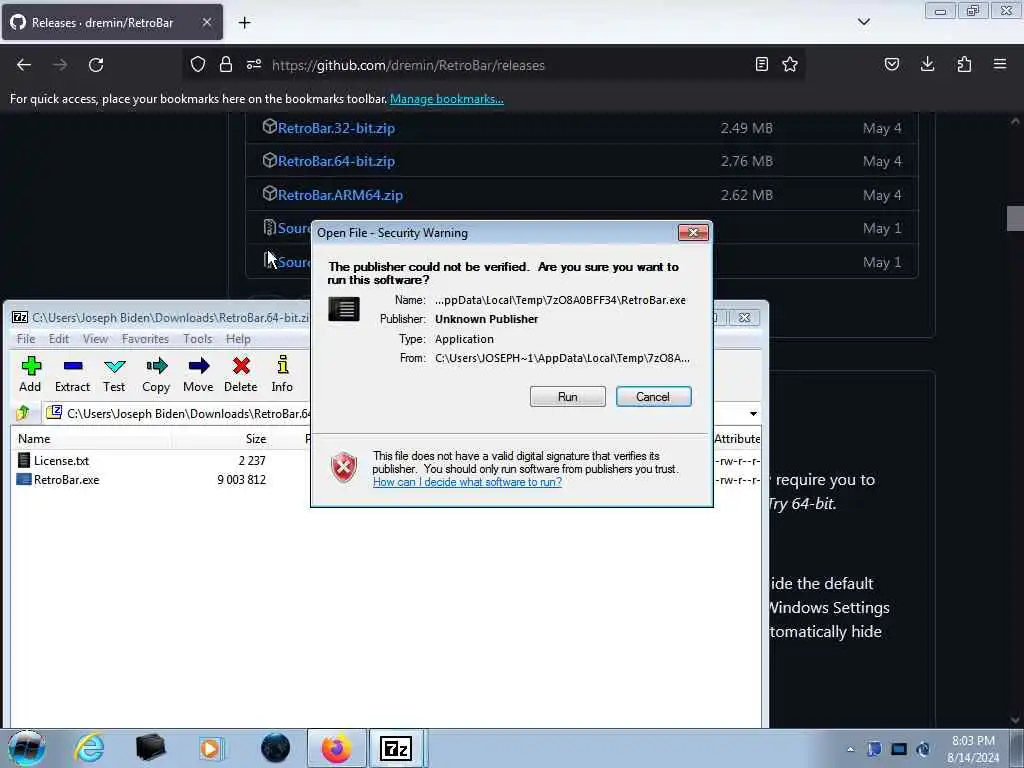Select the Releases · dremin/RetroBar tab
1024x768 pixels.
click(112, 22)
